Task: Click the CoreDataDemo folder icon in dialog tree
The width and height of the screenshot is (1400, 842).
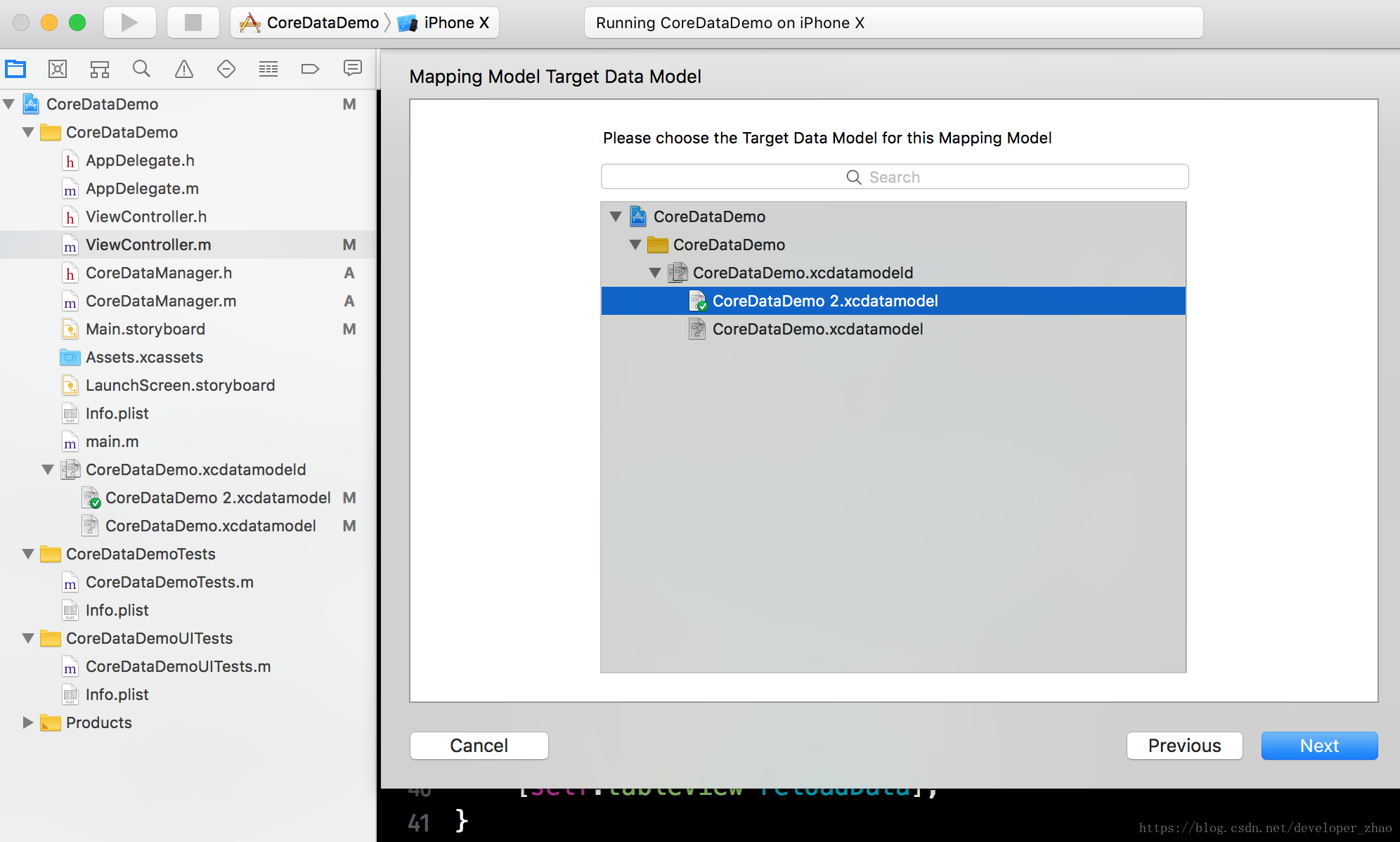Action: [x=658, y=245]
